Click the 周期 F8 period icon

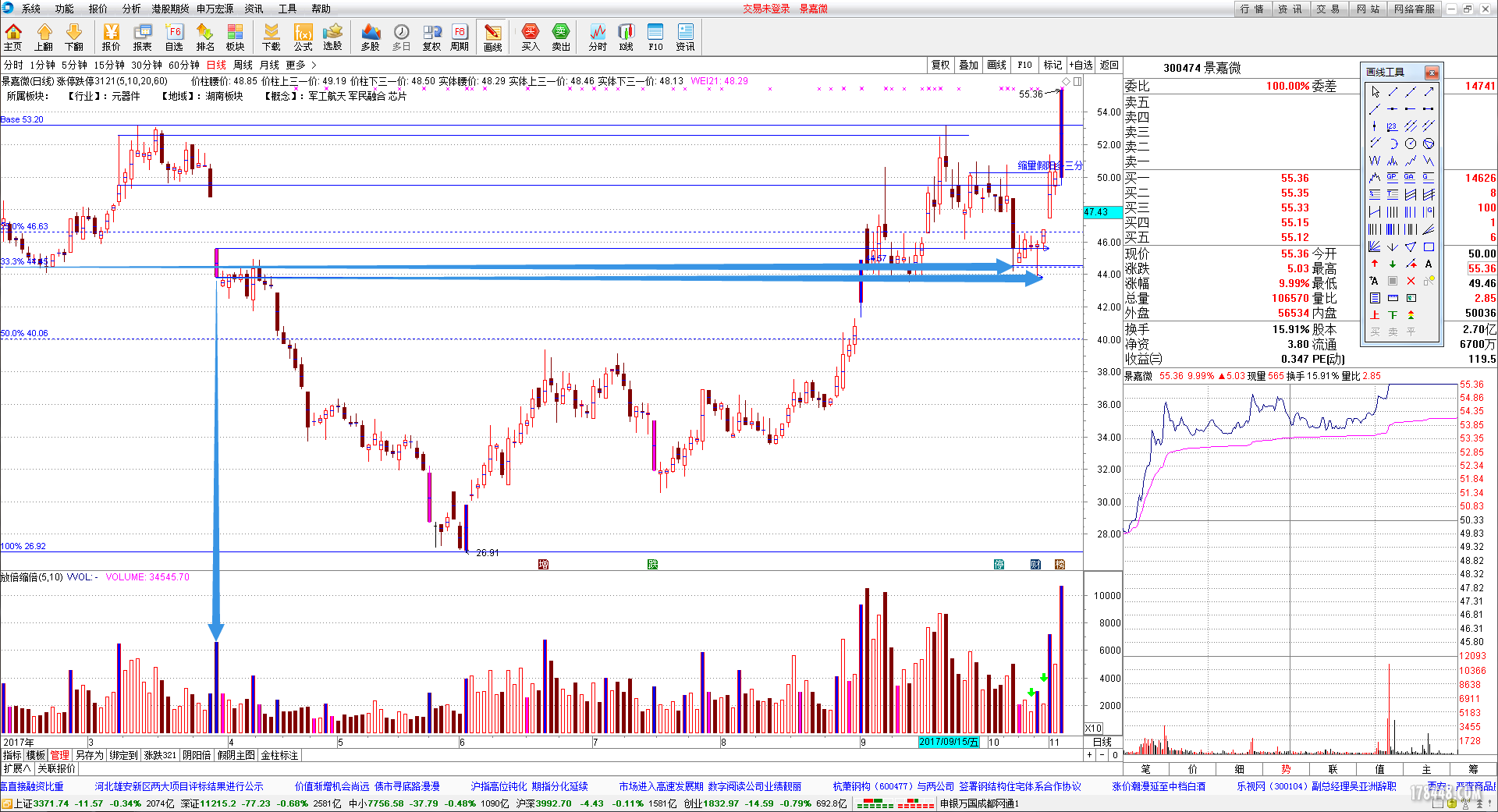(460, 37)
